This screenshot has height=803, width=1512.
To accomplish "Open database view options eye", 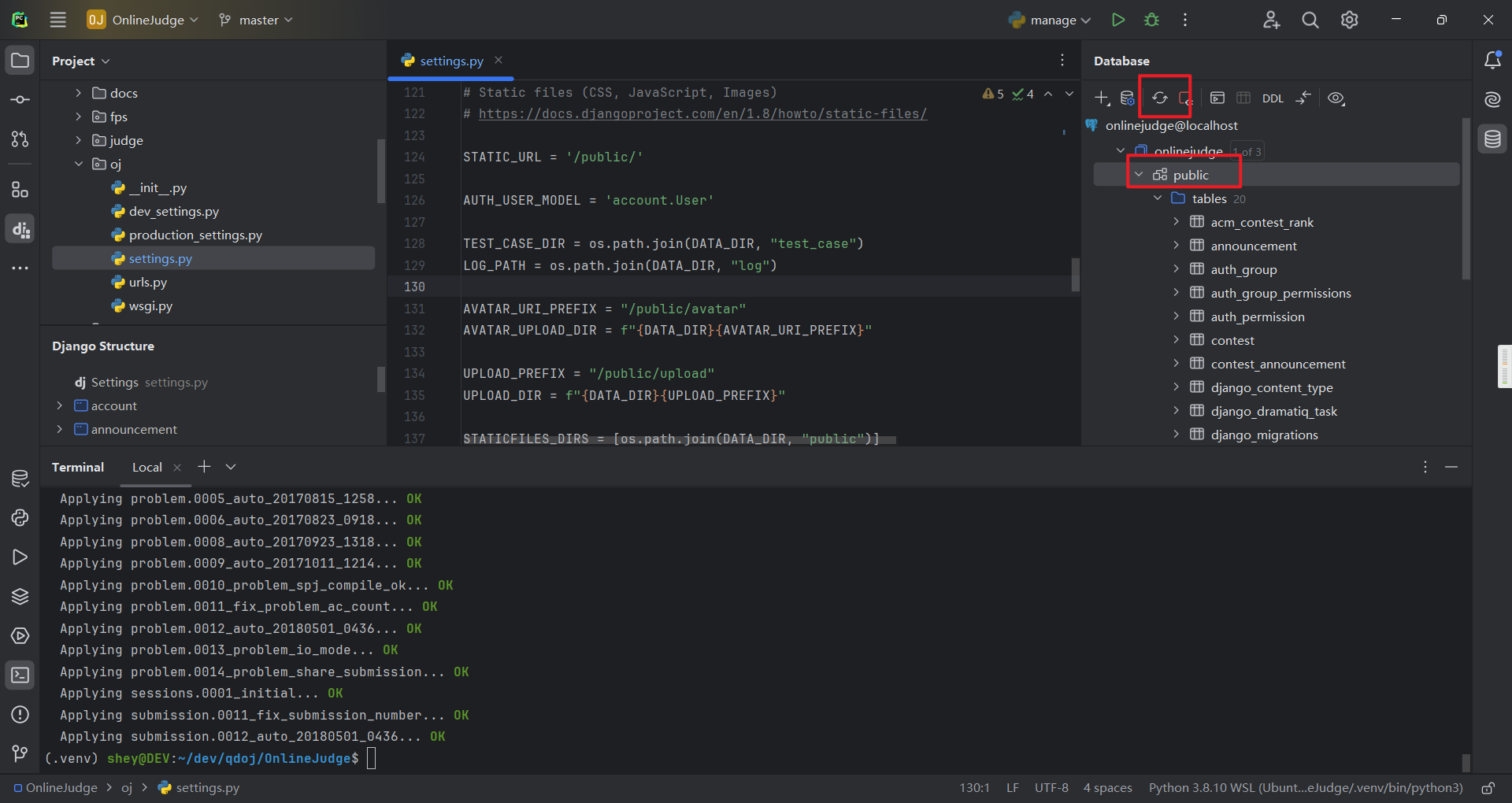I will 1336,98.
